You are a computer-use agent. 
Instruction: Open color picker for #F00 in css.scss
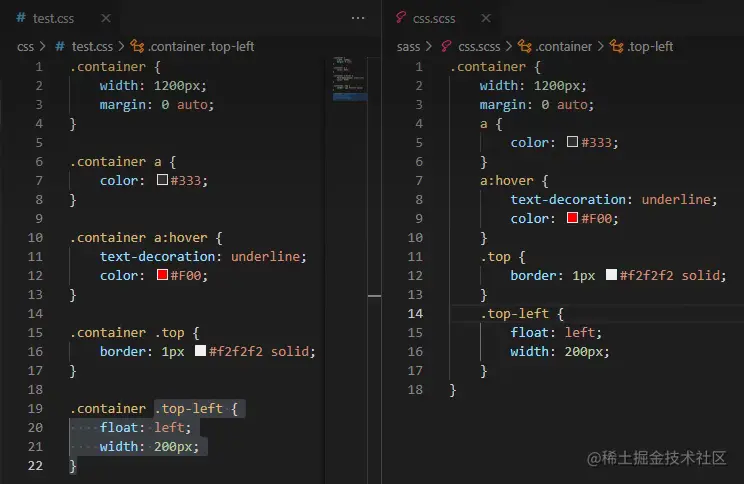tap(572, 218)
